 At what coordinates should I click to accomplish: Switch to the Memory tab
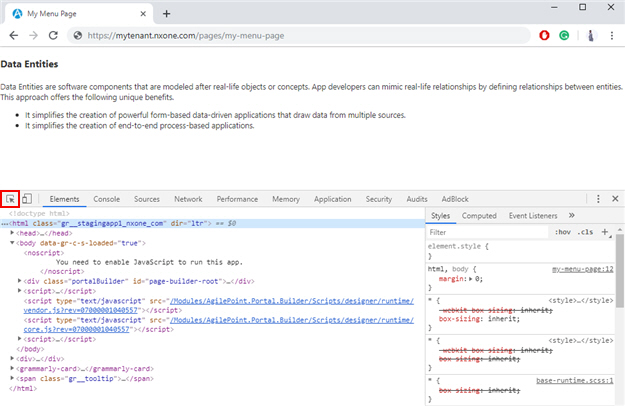coord(286,199)
